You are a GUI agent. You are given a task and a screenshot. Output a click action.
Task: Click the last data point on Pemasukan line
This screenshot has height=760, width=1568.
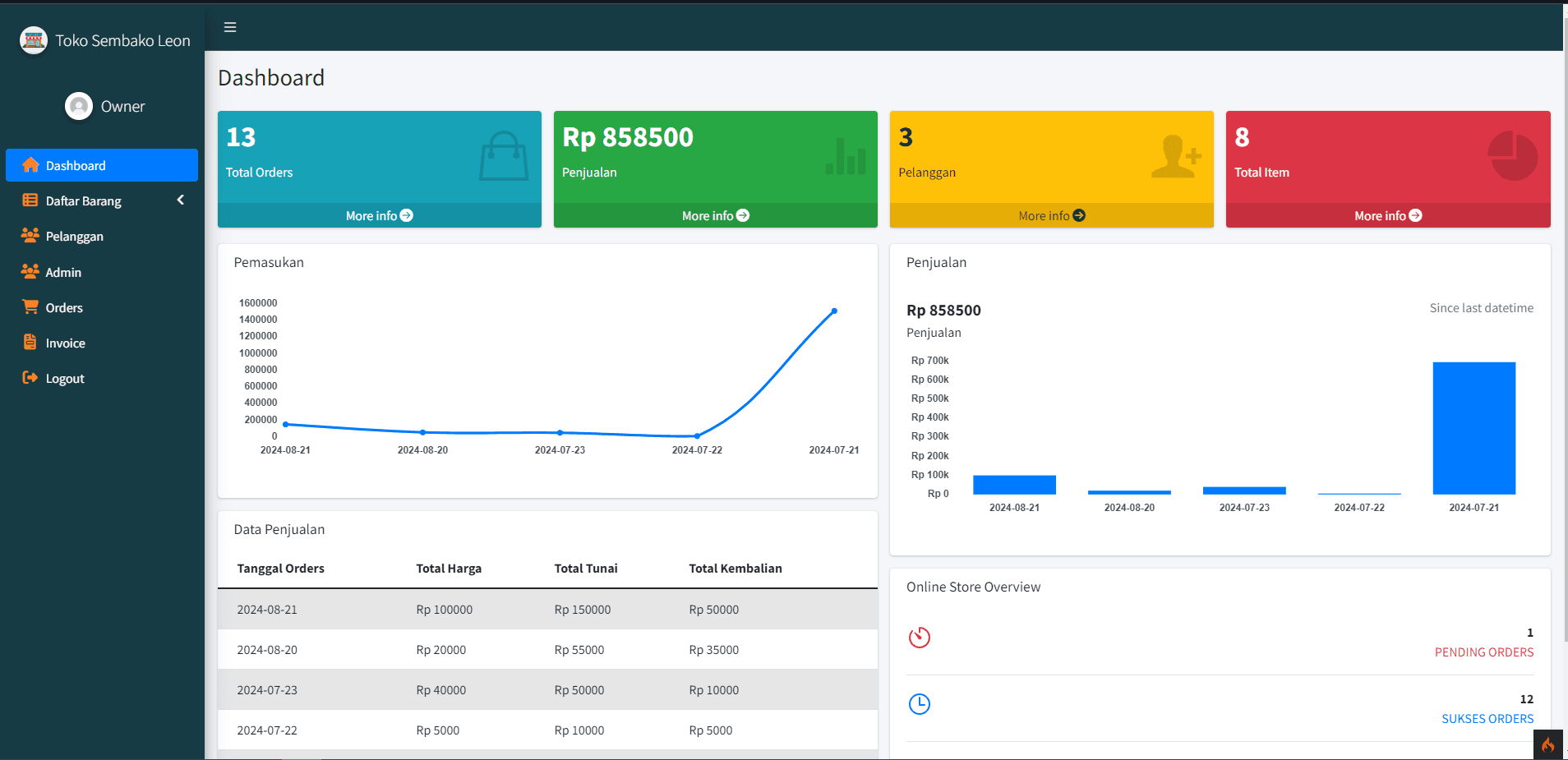click(834, 311)
